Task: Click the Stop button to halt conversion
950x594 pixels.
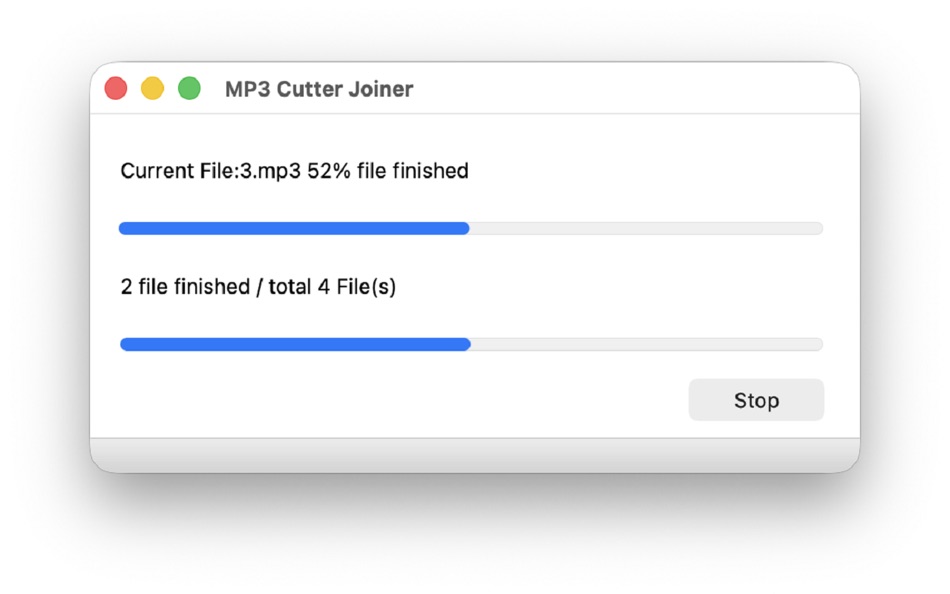Action: (x=756, y=400)
